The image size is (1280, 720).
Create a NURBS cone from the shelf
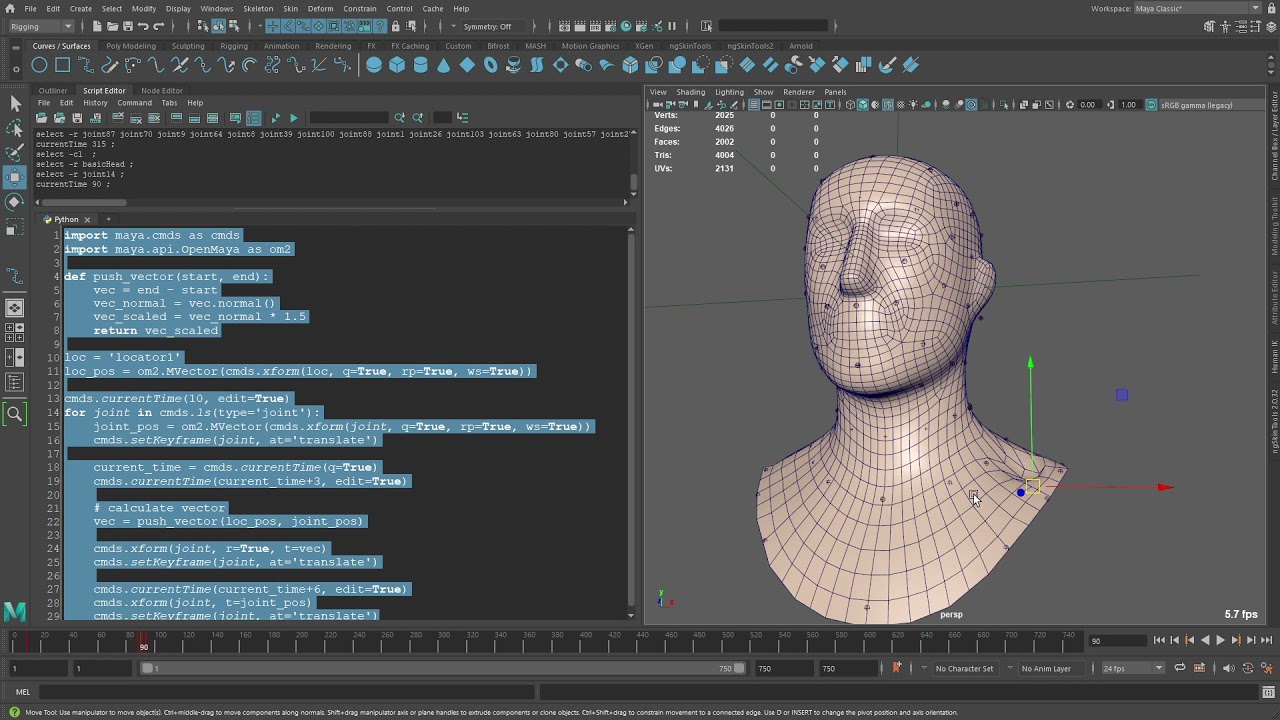444,65
